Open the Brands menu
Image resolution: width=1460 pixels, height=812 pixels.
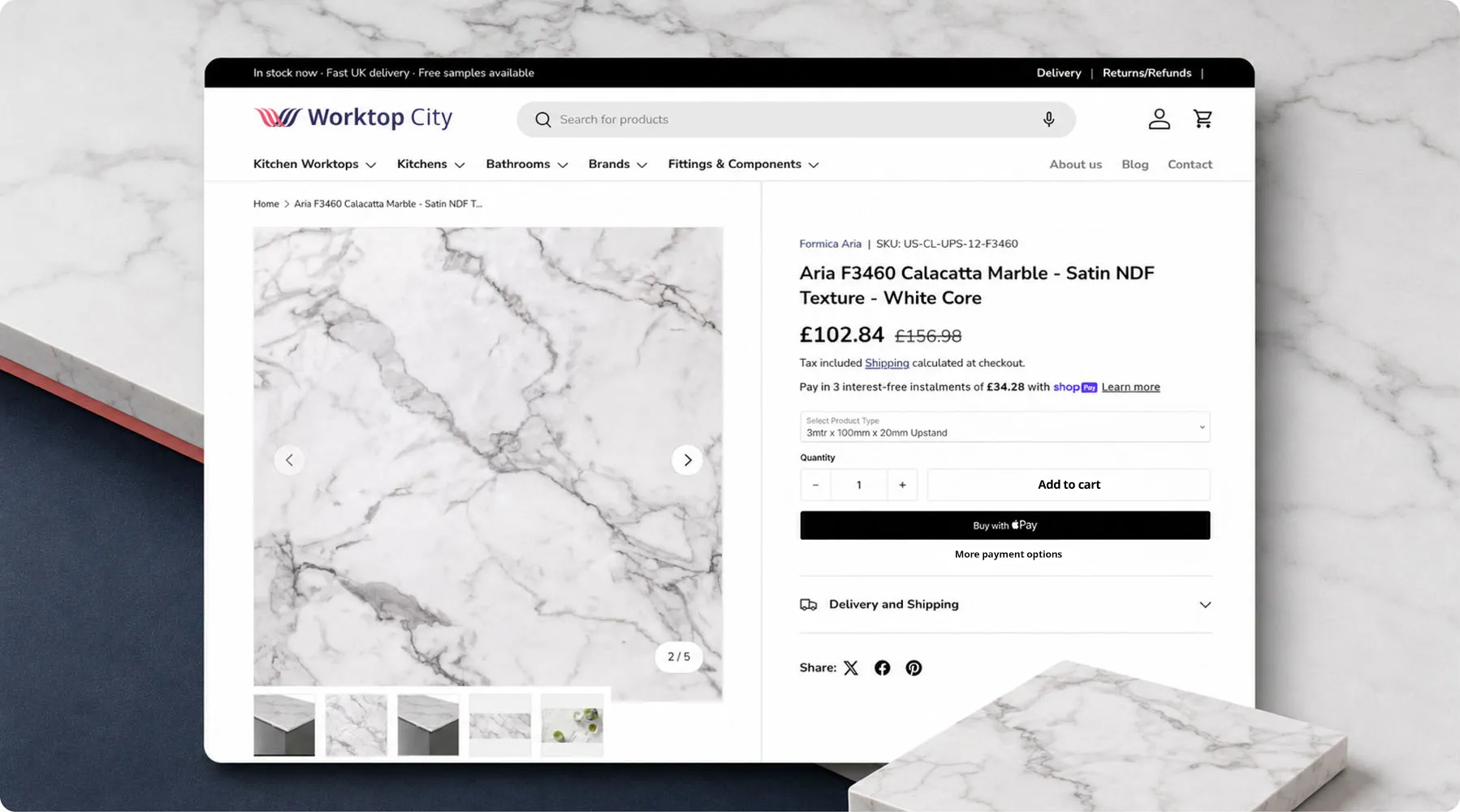tap(618, 164)
